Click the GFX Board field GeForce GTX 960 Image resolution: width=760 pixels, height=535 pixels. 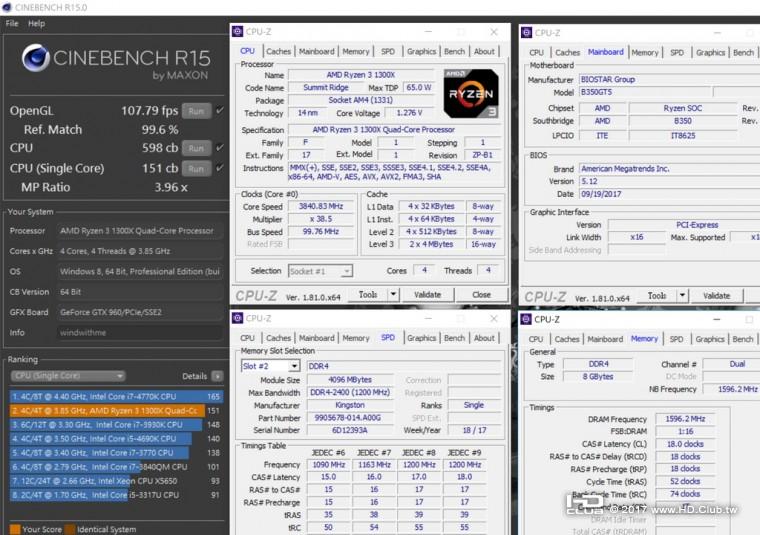coord(139,312)
